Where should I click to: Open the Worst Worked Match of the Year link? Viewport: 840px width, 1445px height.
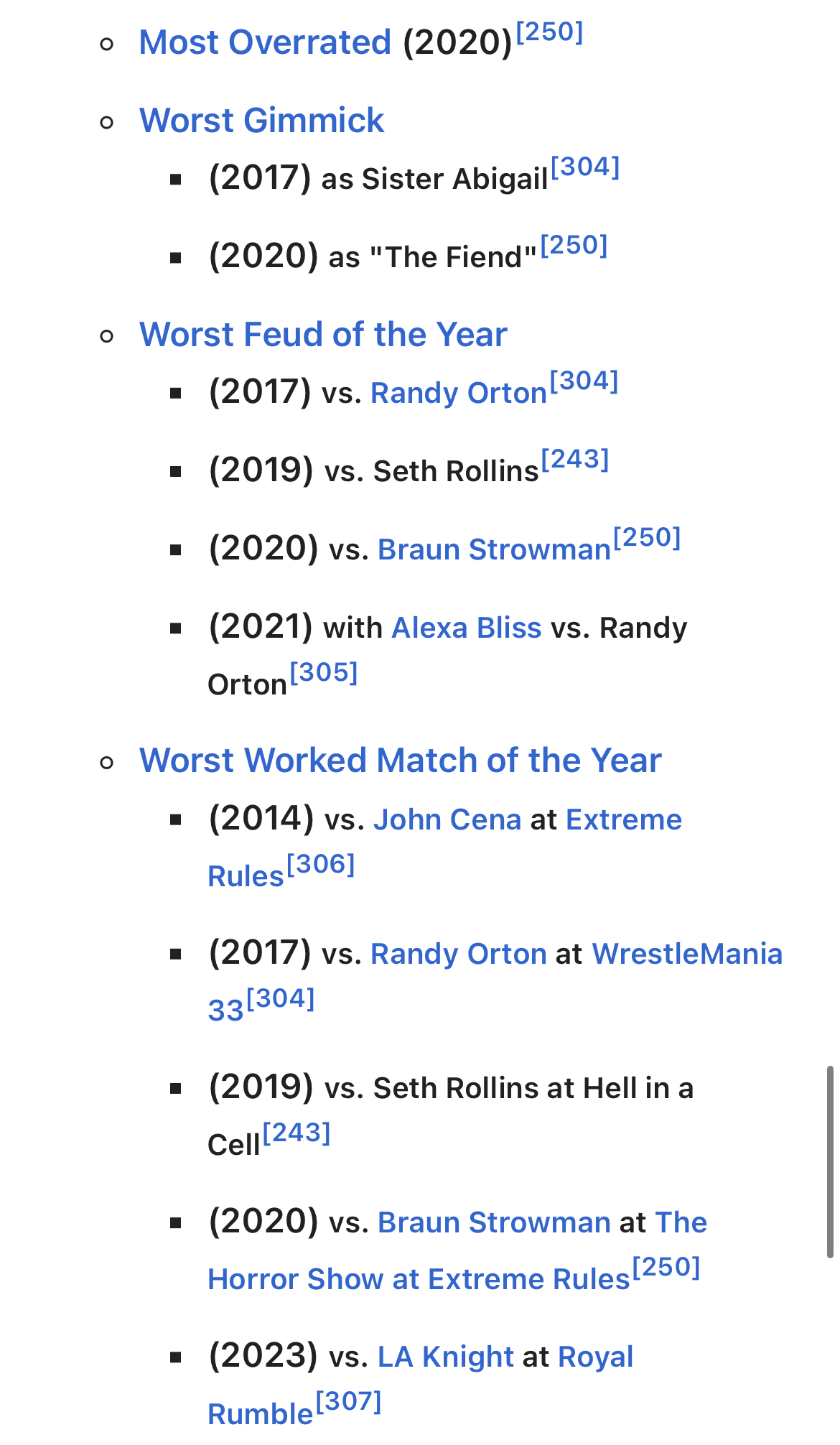(x=400, y=760)
